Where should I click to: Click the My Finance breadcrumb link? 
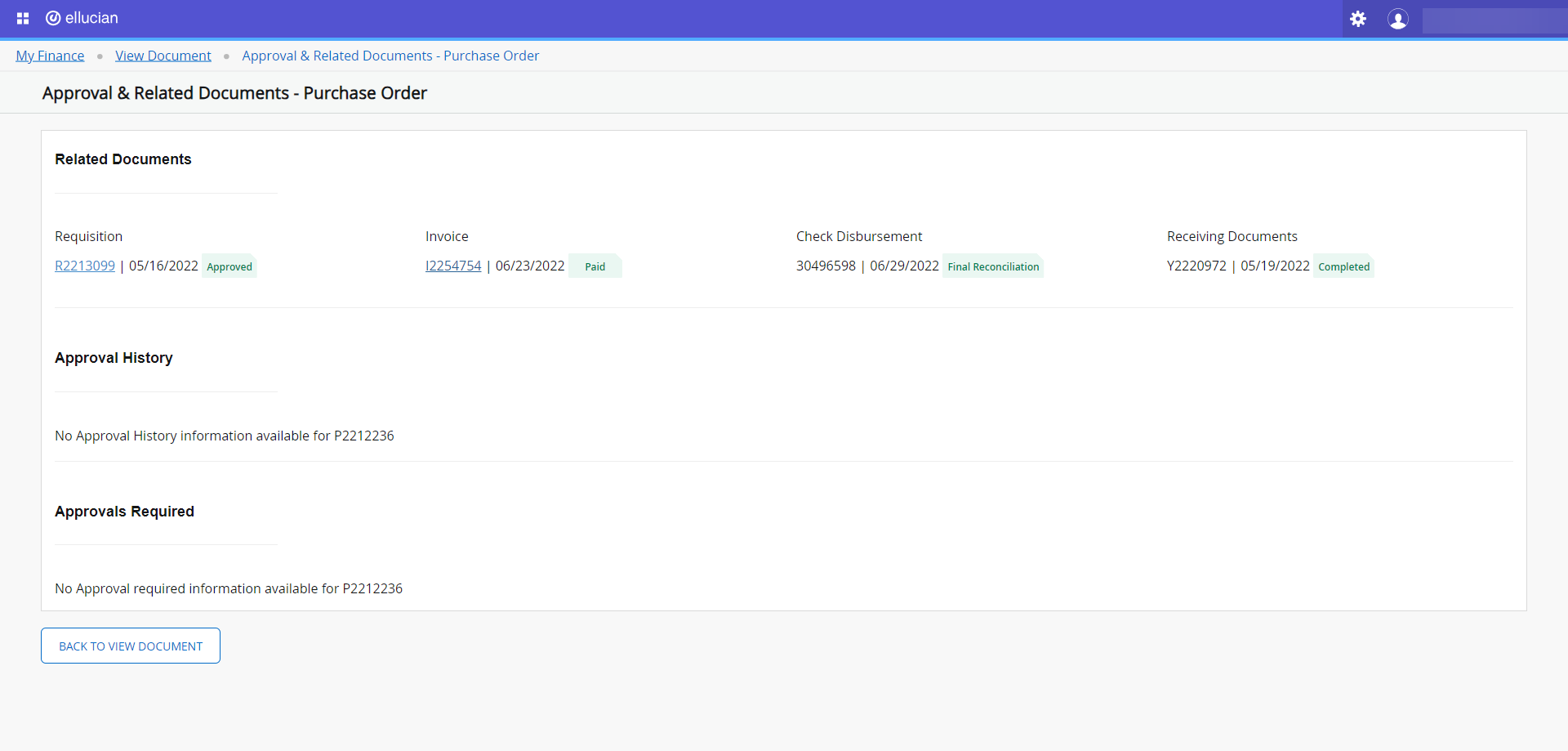point(50,56)
